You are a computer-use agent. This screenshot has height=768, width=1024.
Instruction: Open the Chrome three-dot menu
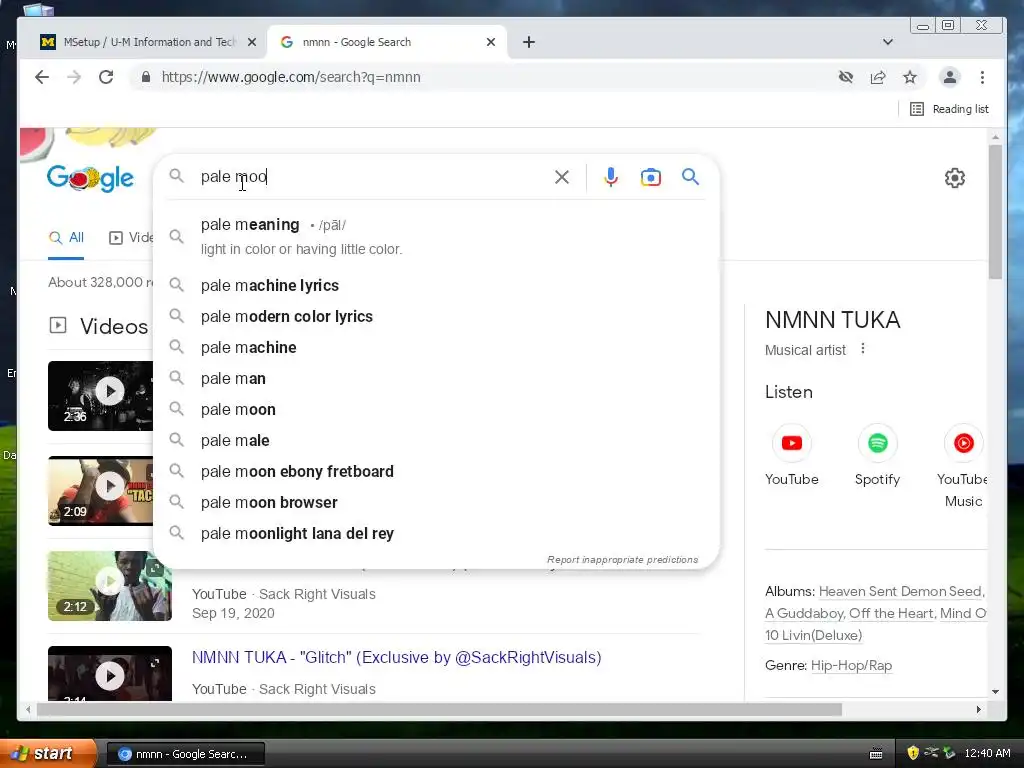click(982, 77)
